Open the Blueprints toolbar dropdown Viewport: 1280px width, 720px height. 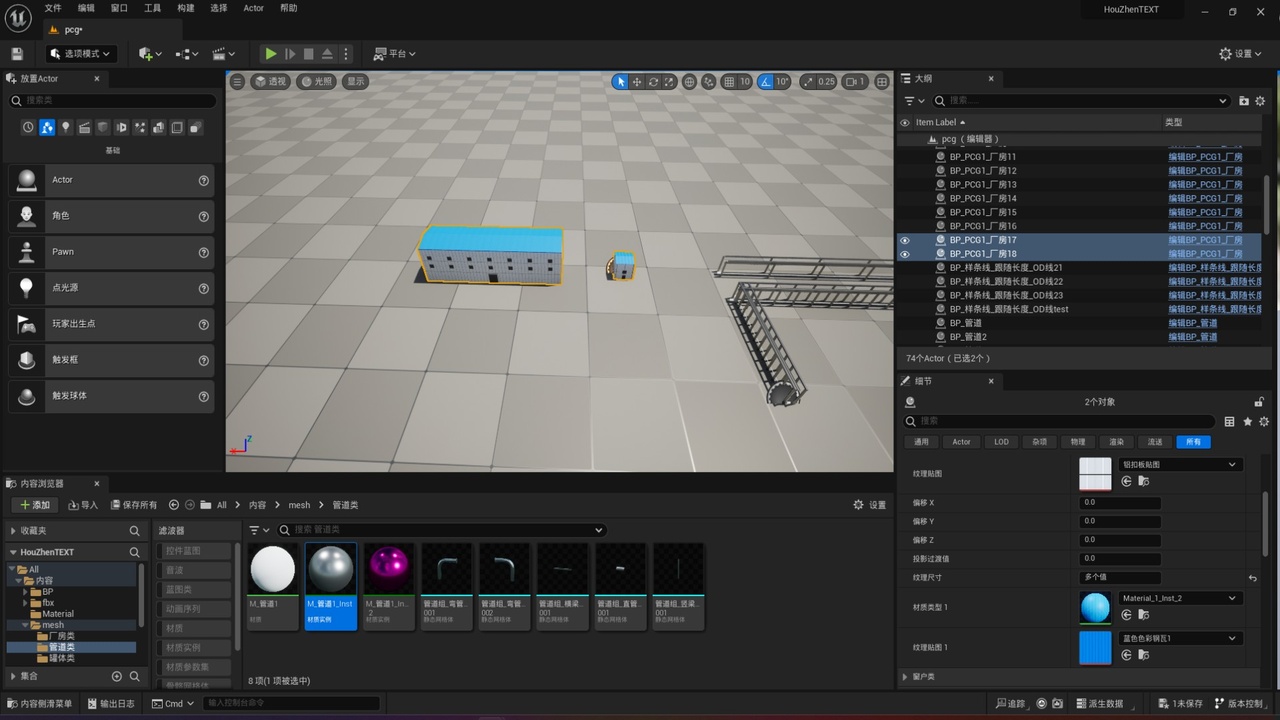(x=185, y=54)
